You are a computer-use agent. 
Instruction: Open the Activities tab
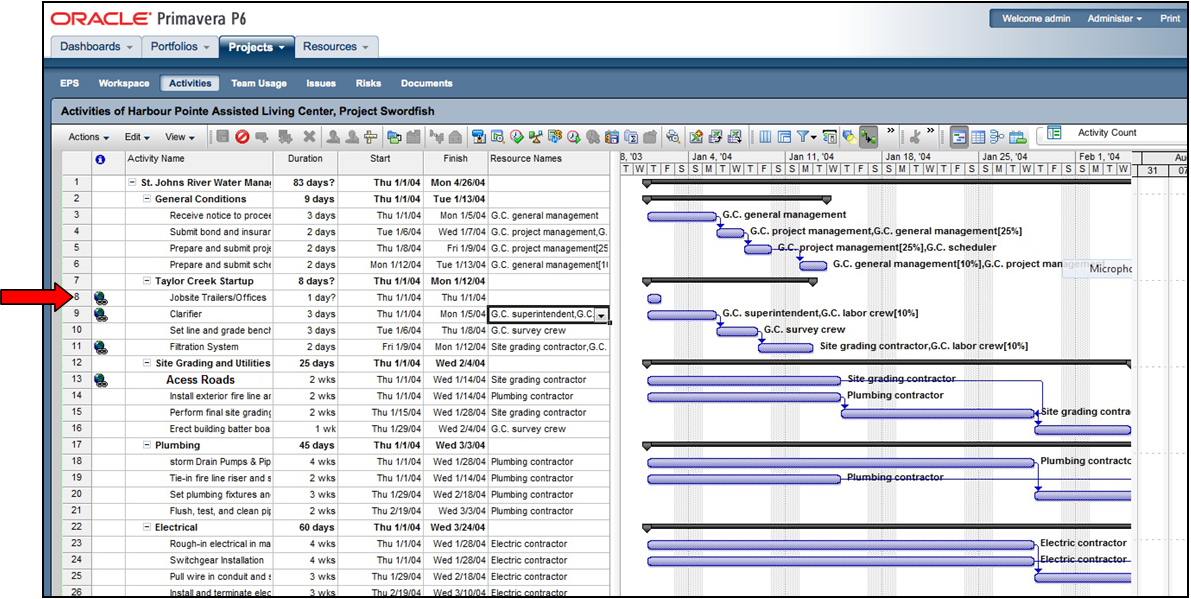(190, 84)
